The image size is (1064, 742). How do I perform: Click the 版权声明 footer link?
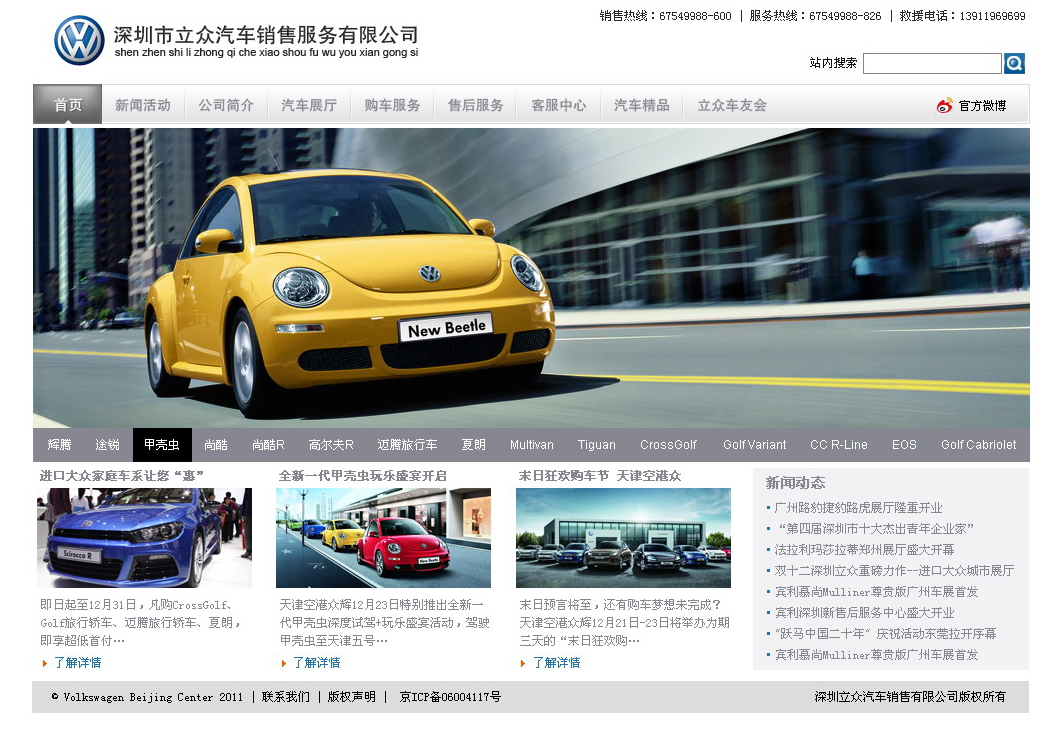point(352,697)
